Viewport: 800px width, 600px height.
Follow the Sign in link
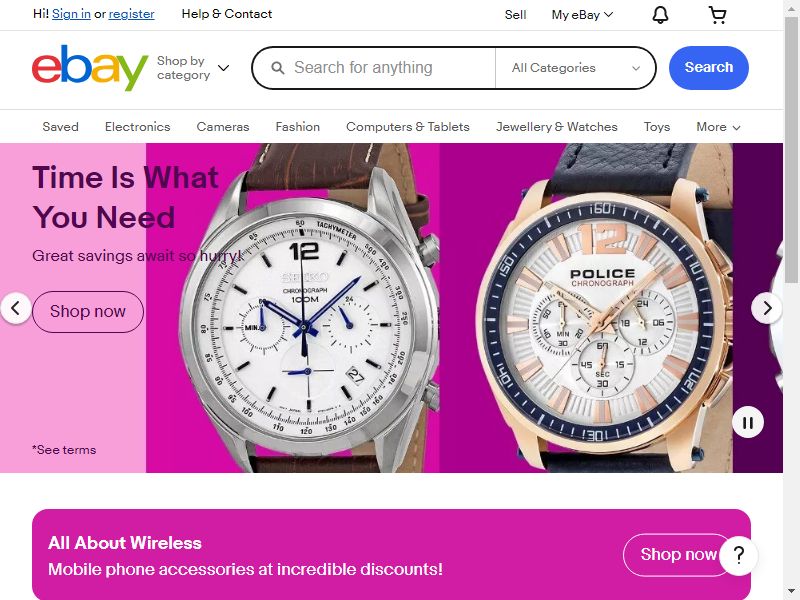coord(71,14)
